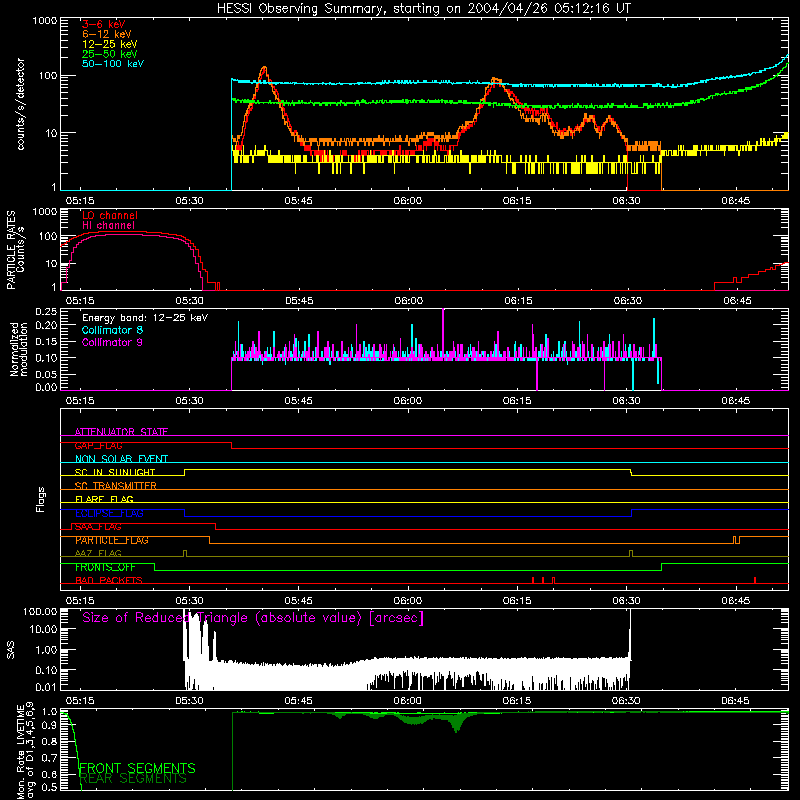Click the ECLIPSE_FLAG label
800x800 pixels.
point(109,513)
